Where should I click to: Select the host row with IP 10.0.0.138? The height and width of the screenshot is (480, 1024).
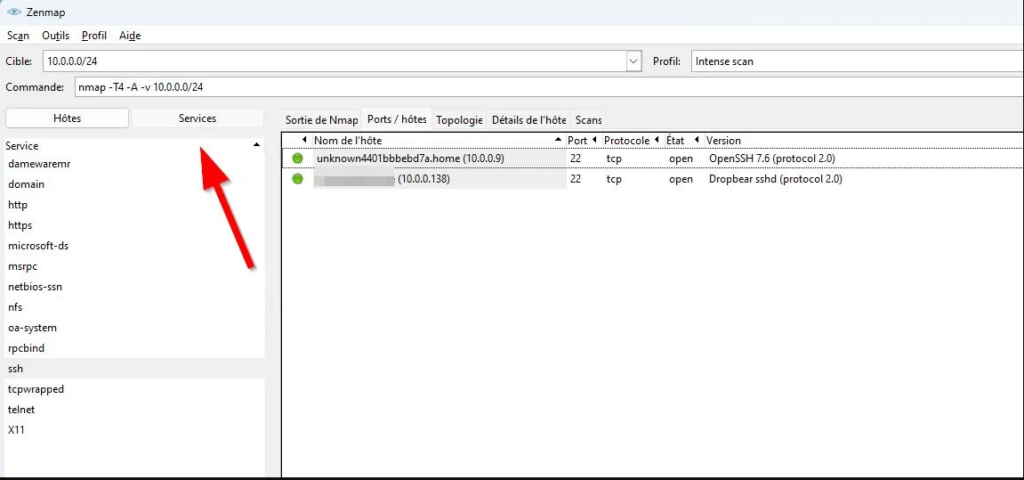tap(653, 178)
